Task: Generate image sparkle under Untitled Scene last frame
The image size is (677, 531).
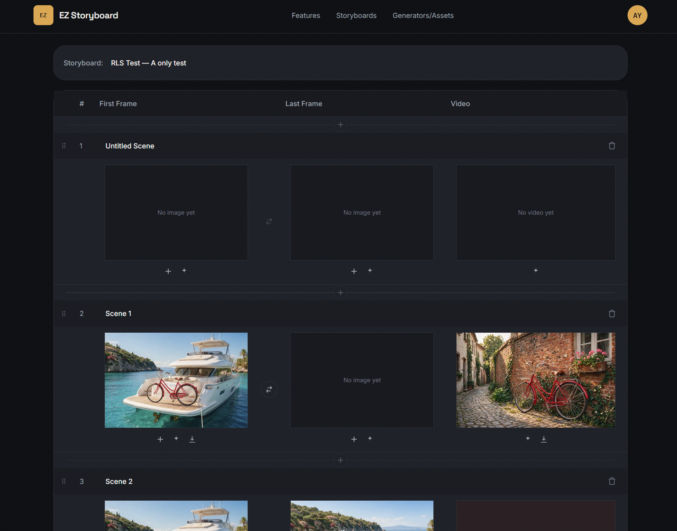Action: (x=370, y=270)
